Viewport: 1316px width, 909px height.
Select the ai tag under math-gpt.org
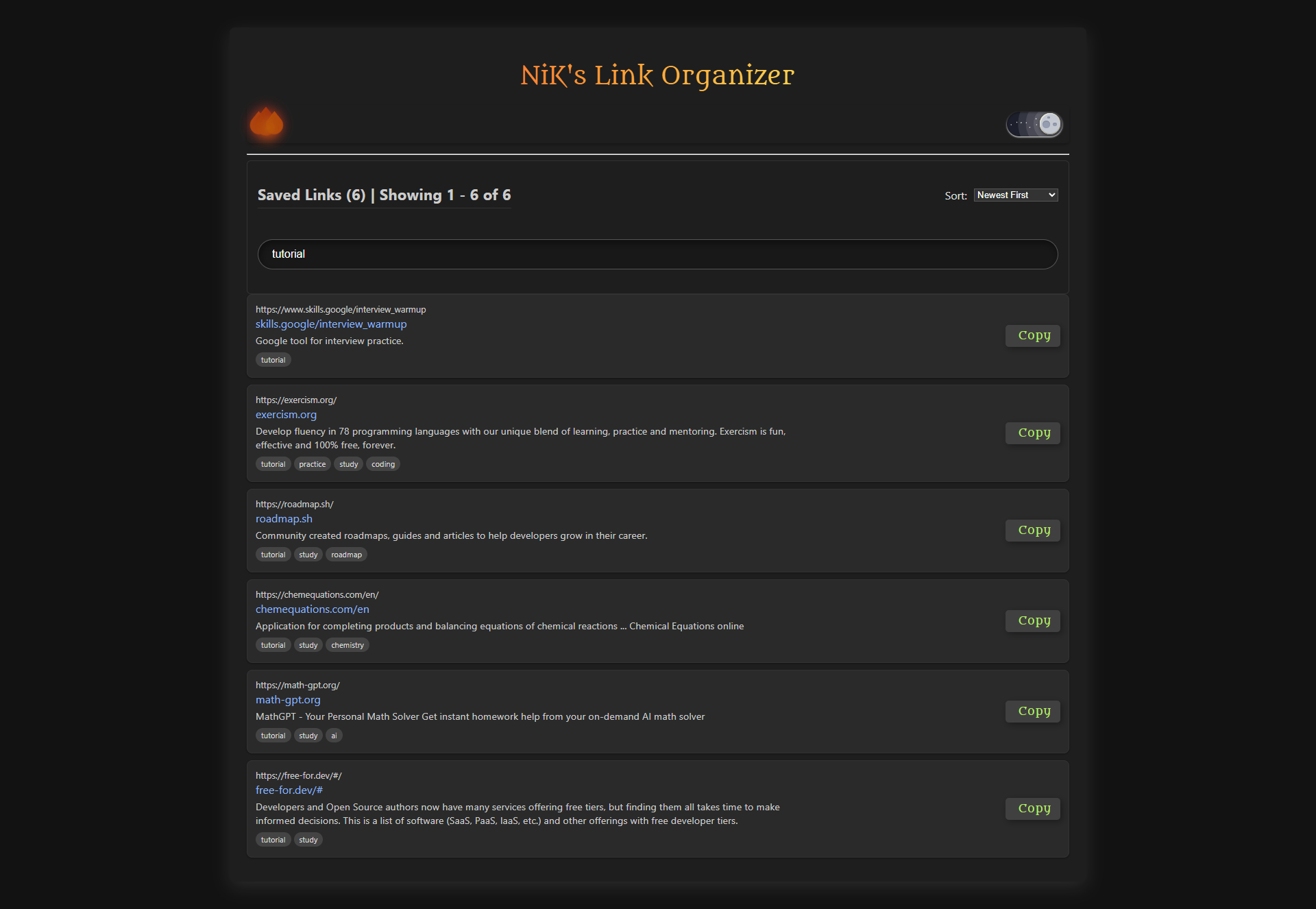click(334, 735)
